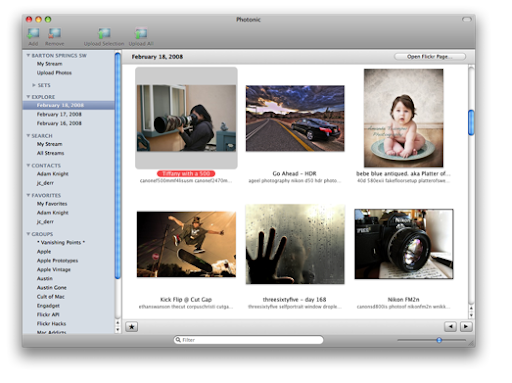
Task: Click the star favorite button
Action: tap(132, 327)
